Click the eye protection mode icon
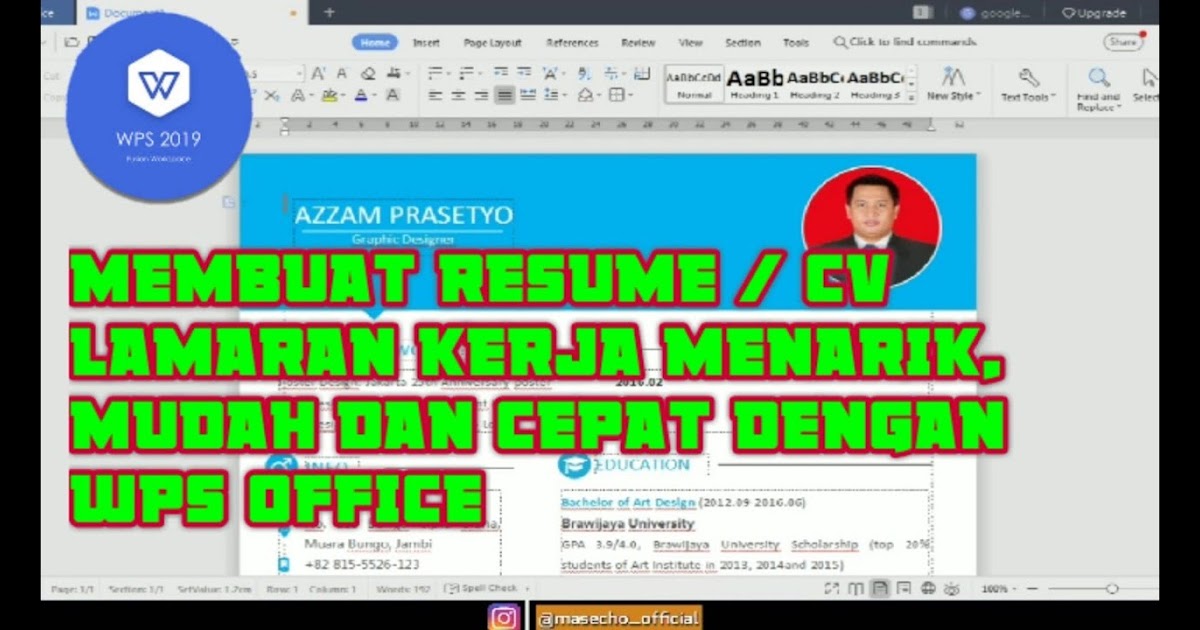1200x630 pixels. coord(951,588)
